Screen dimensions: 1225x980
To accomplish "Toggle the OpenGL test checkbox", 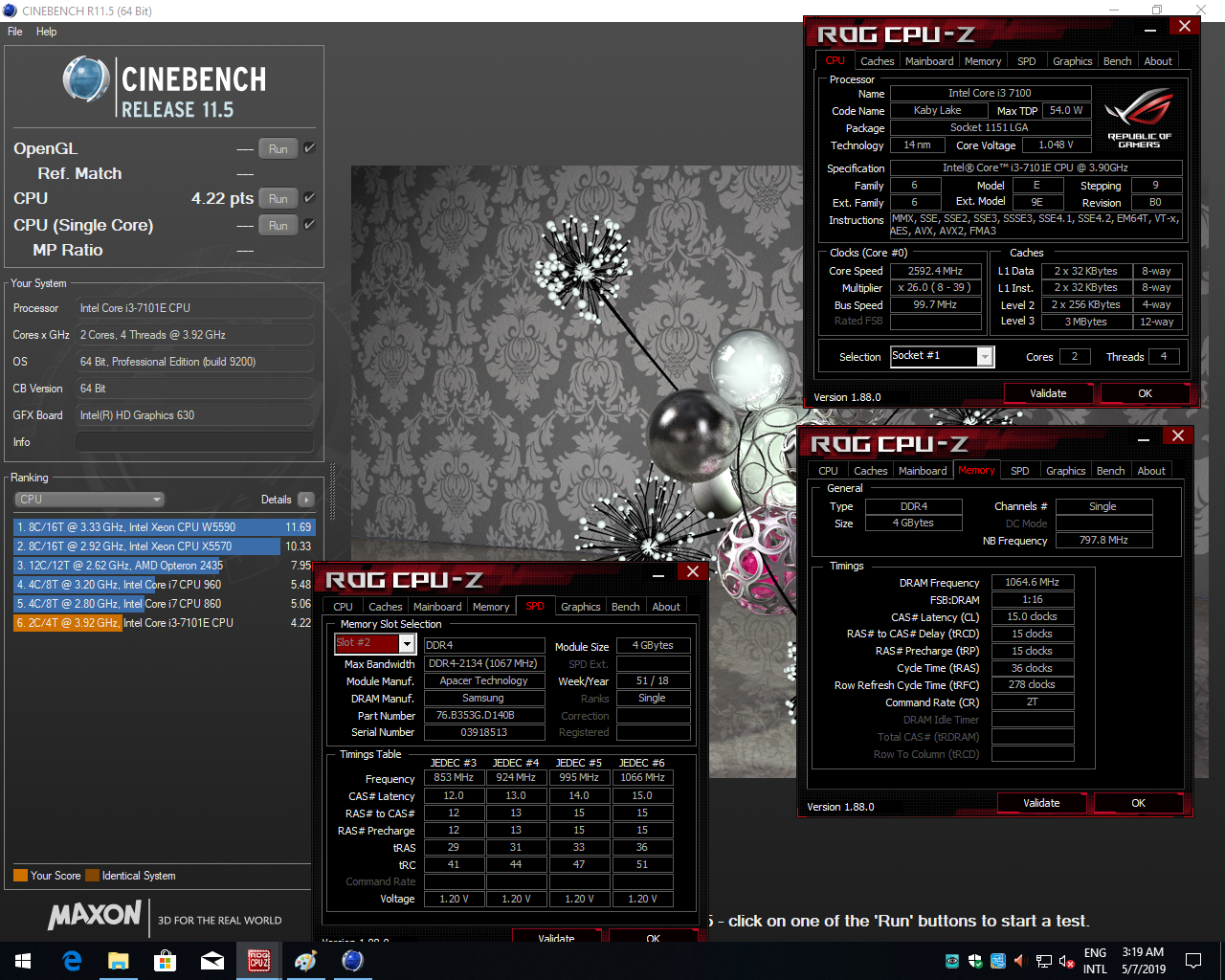I will (309, 148).
